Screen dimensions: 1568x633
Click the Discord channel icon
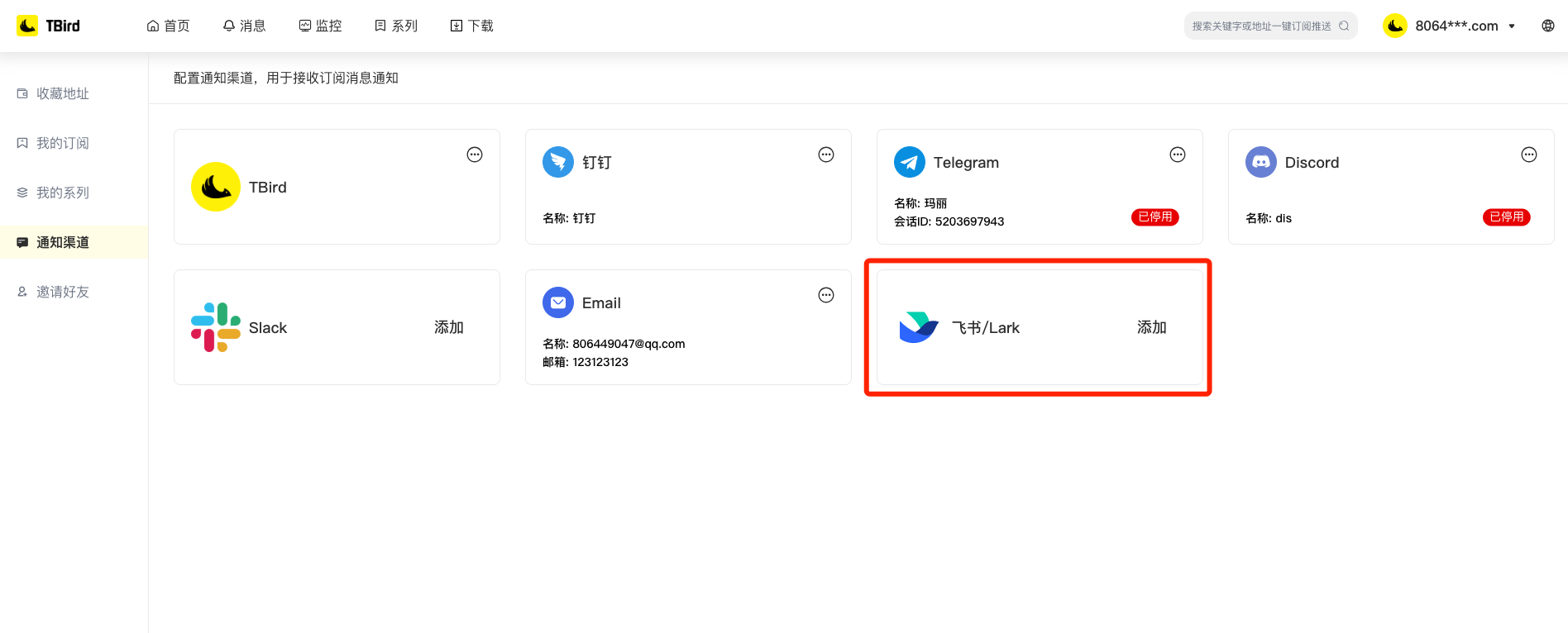tap(1261, 162)
